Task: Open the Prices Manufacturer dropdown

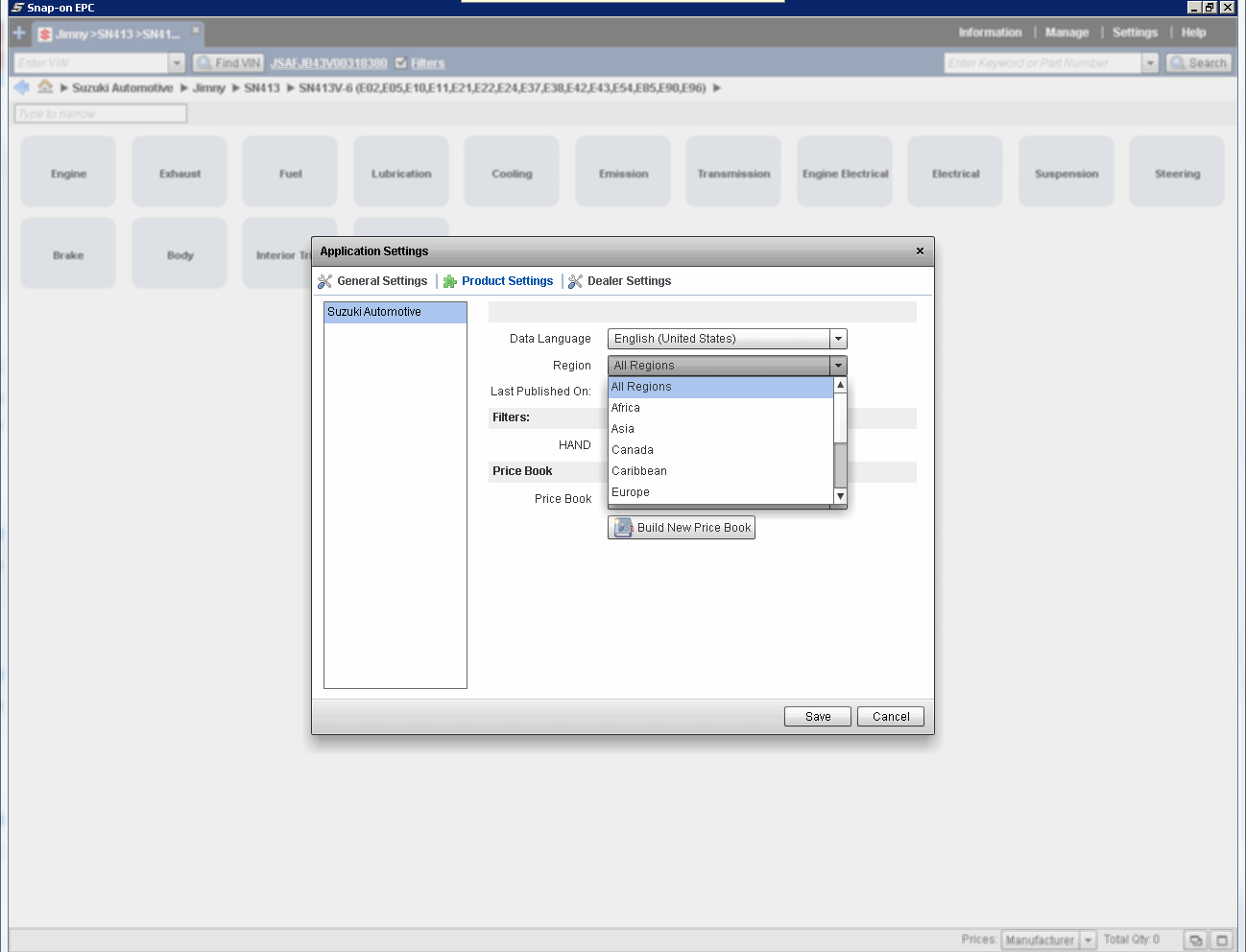Action: [1049, 940]
